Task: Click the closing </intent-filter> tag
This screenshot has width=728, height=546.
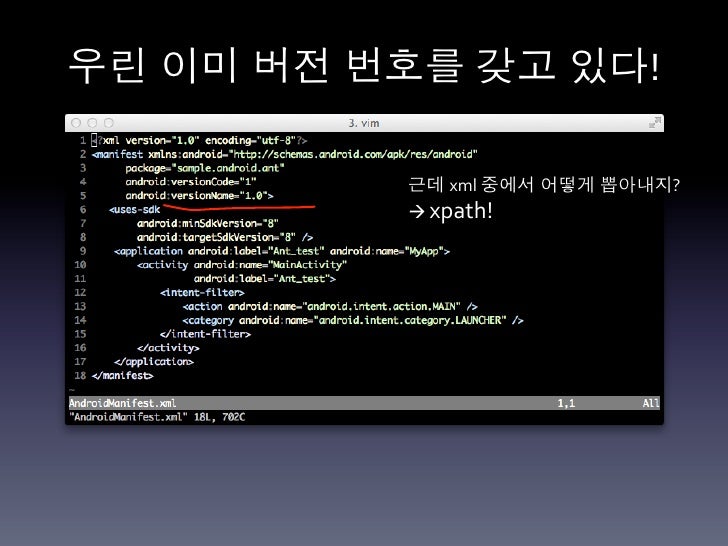Action: (x=205, y=334)
